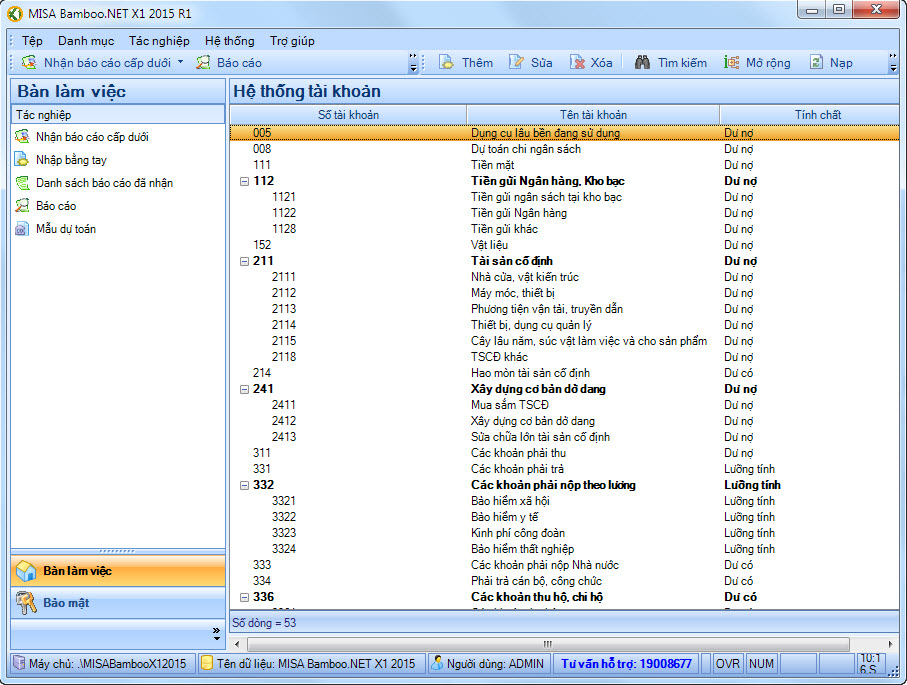Select row 2113 Phương tiện vận tải, truyền dẫn
The height and width of the screenshot is (685, 907).
point(565,309)
